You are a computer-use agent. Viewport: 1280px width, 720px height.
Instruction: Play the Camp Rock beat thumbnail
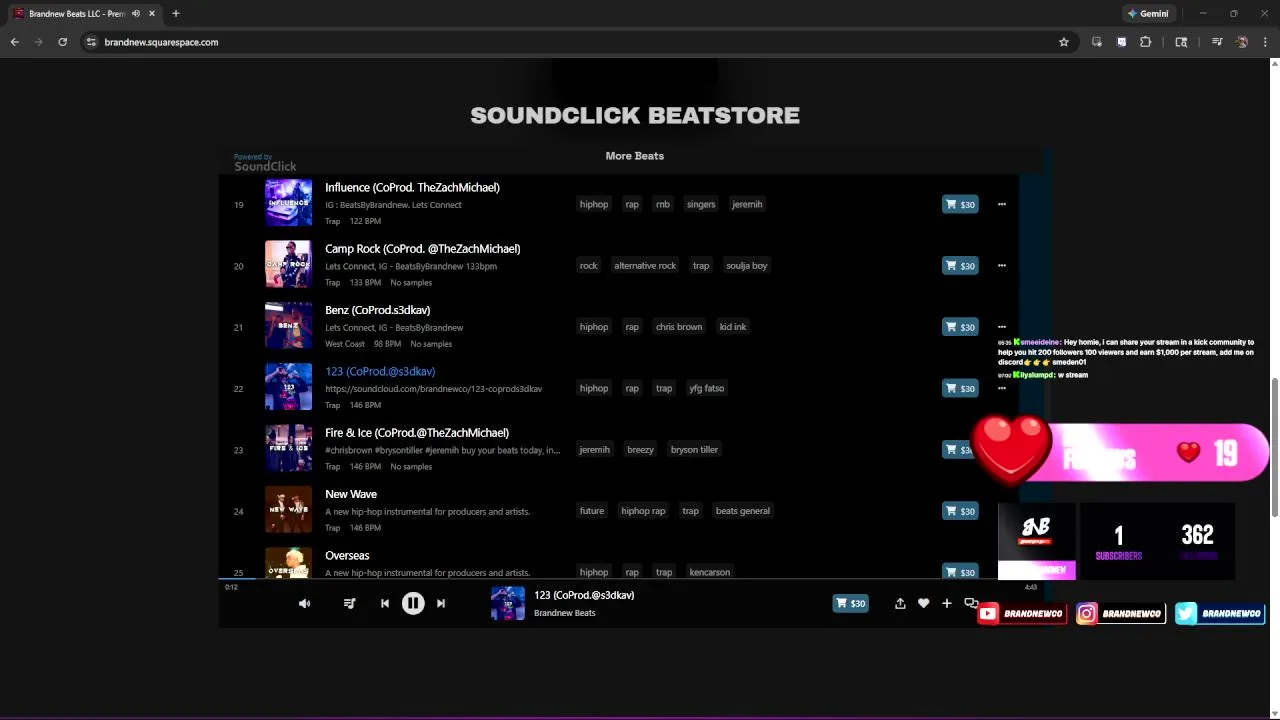coord(288,265)
